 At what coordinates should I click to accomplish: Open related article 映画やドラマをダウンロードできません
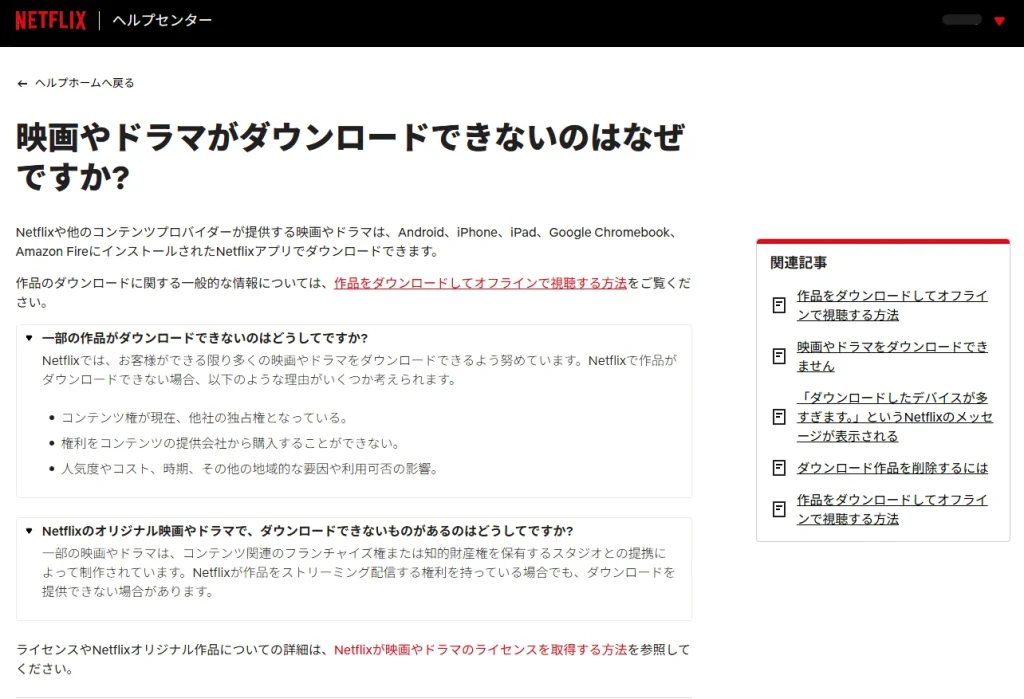pyautogui.click(x=892, y=356)
